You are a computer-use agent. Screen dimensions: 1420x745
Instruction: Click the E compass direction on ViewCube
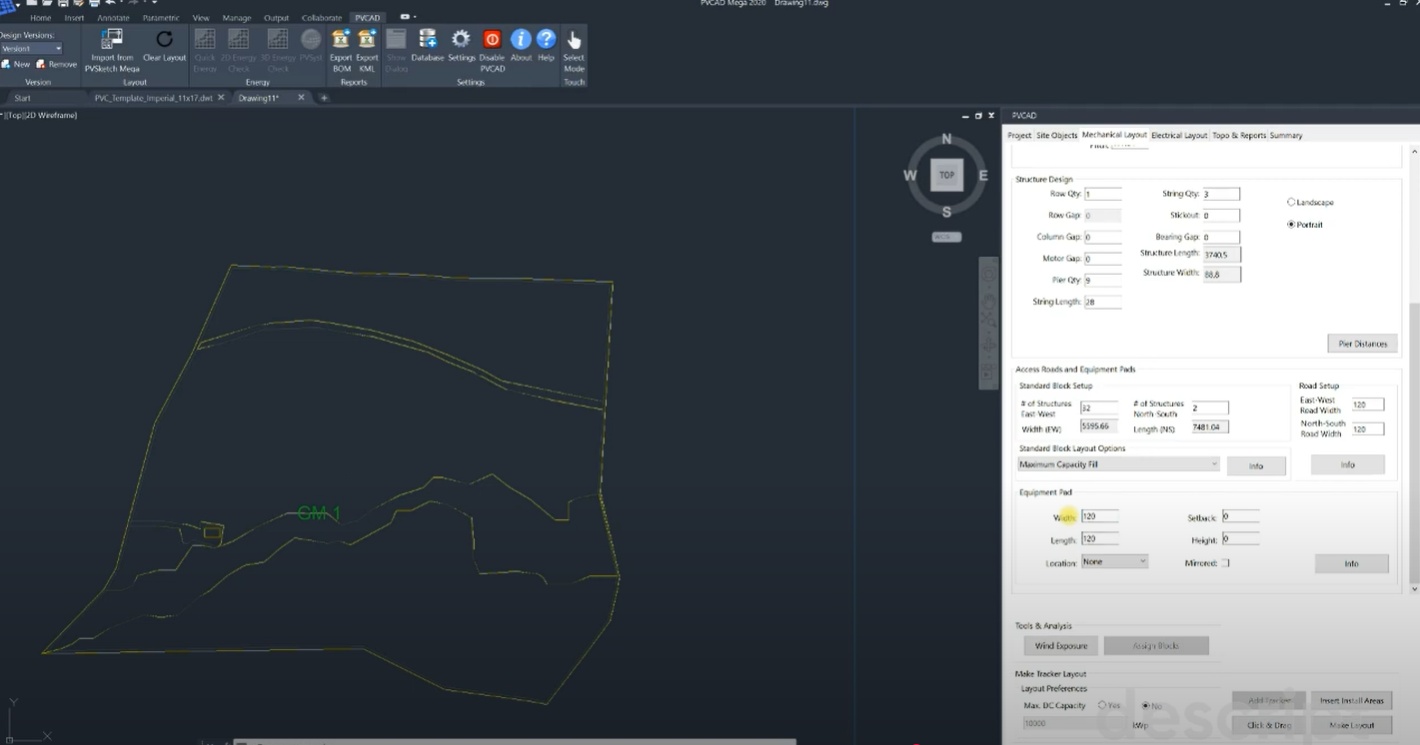coord(983,176)
